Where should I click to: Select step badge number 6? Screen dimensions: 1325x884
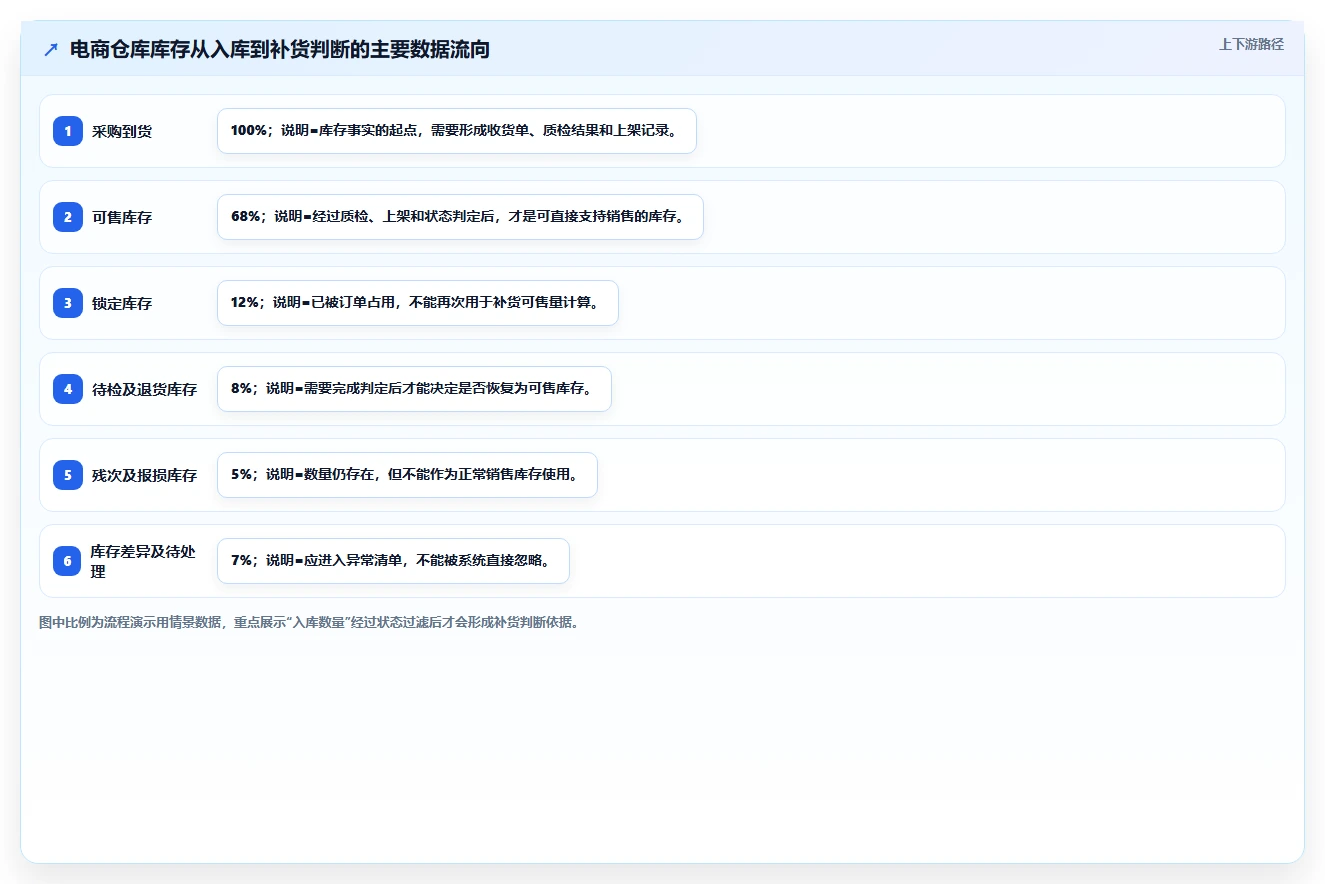(68, 561)
